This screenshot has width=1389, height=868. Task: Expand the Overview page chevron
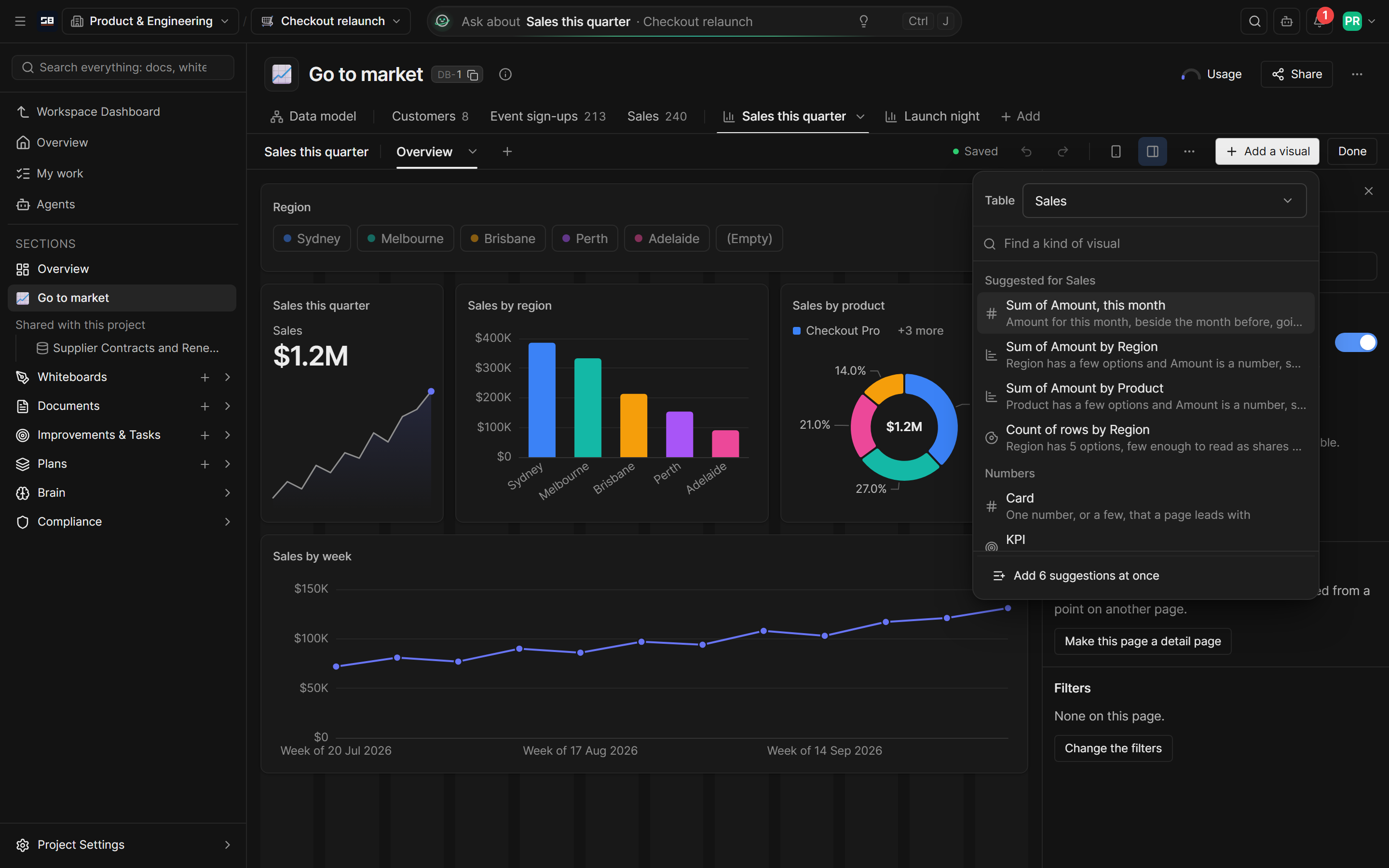(472, 151)
